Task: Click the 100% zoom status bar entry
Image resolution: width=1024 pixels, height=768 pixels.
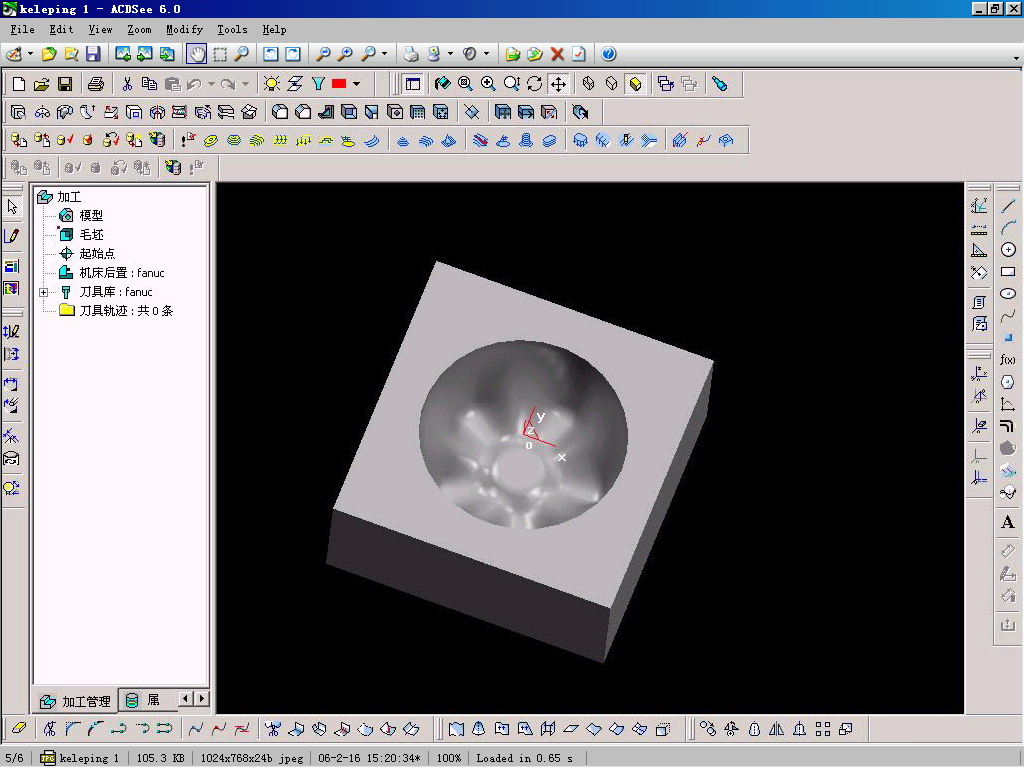Action: [449, 758]
